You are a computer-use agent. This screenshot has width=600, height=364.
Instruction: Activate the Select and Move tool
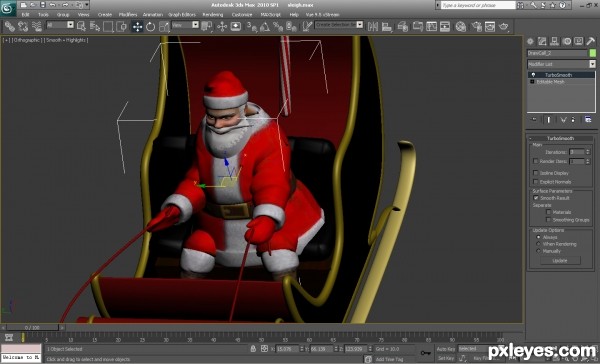click(137, 26)
